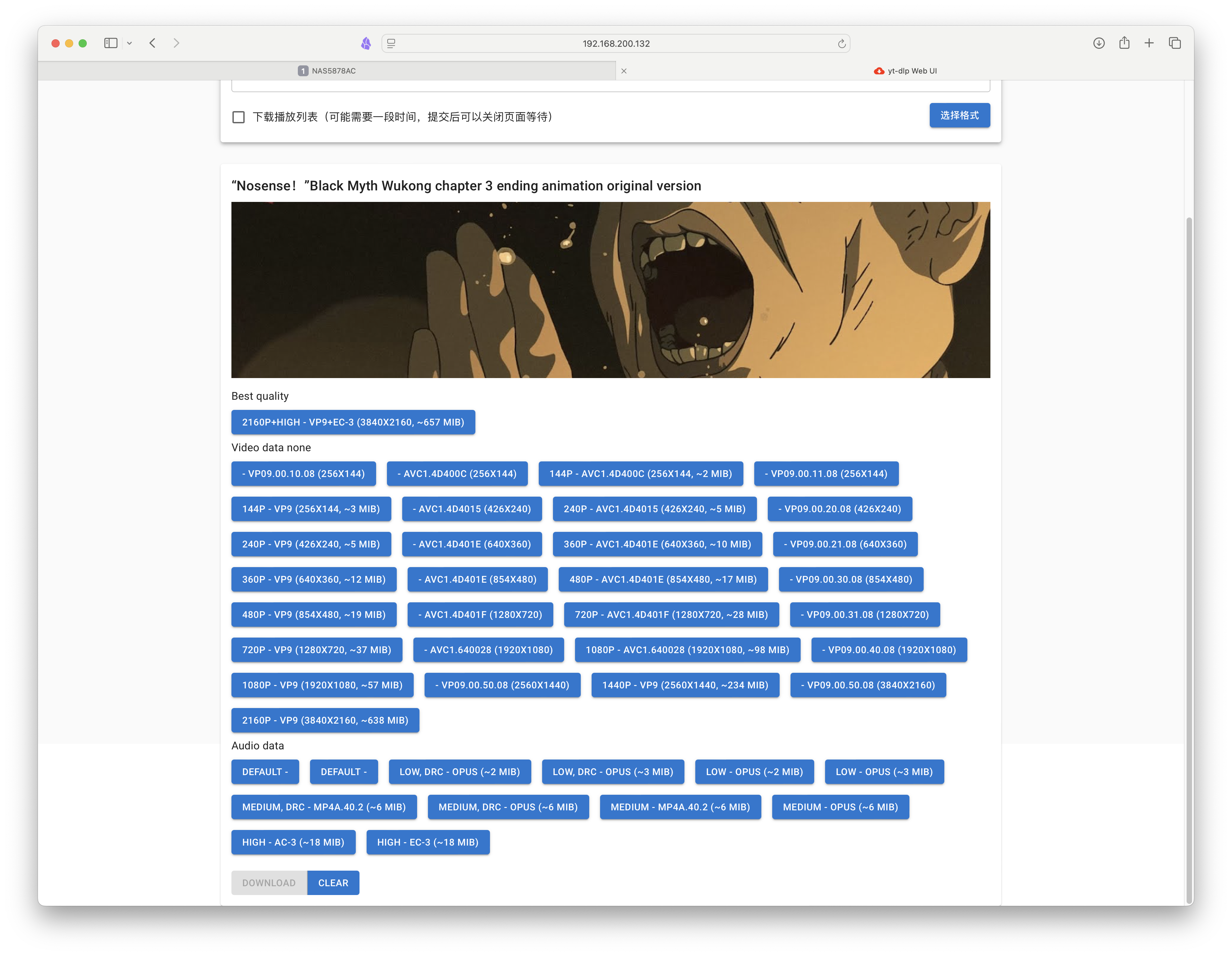This screenshot has height=956, width=1232.
Task: Toggle the Safari sidebar icon
Action: click(x=110, y=43)
